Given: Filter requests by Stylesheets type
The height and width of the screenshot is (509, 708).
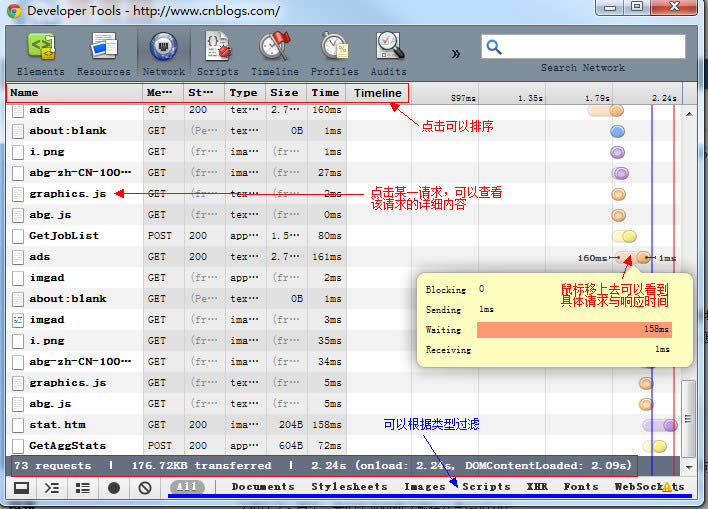Looking at the screenshot, I should pos(349,487).
